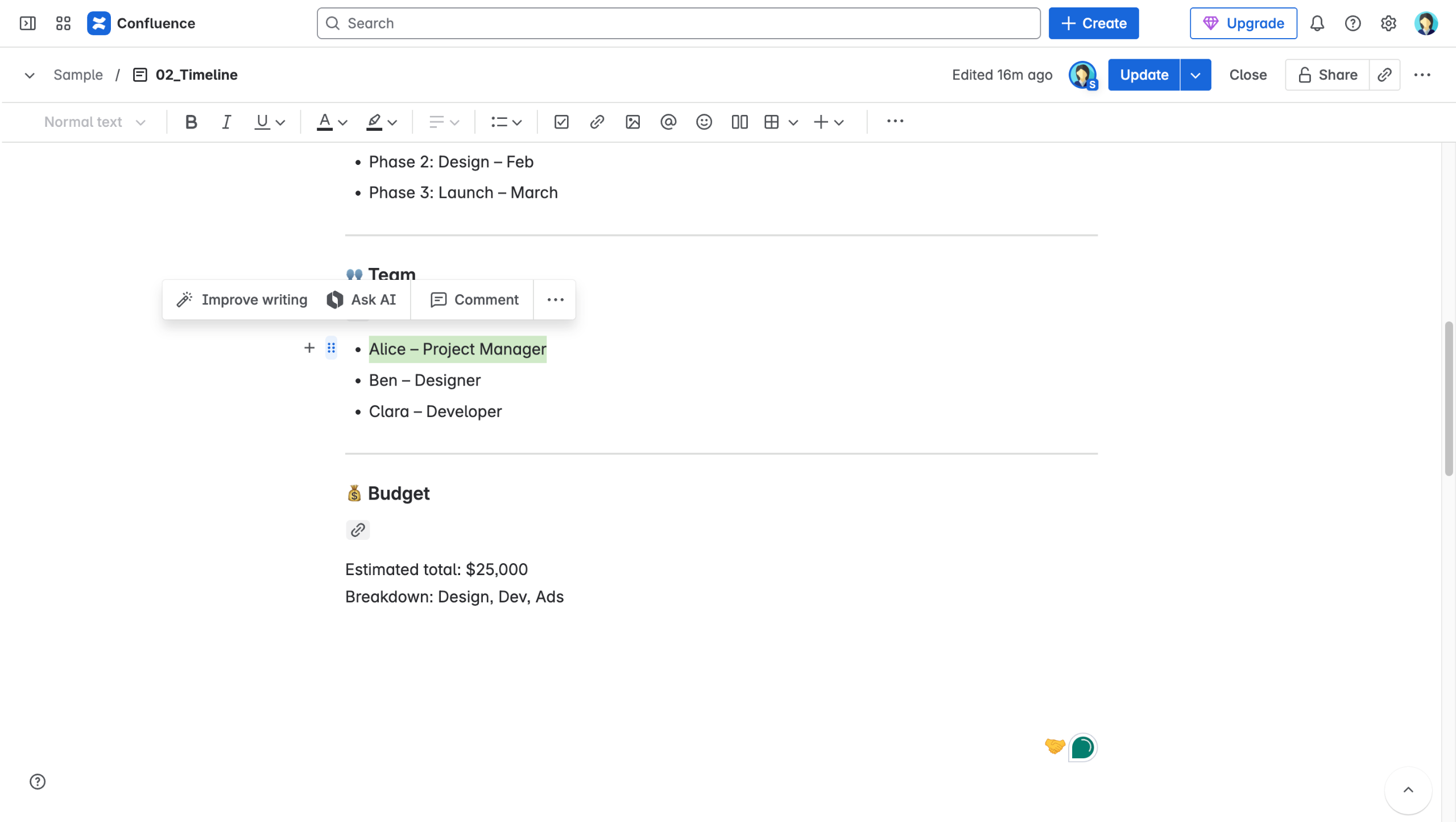Toggle the left sidebar panel
This screenshot has height=822, width=1456.
point(27,23)
